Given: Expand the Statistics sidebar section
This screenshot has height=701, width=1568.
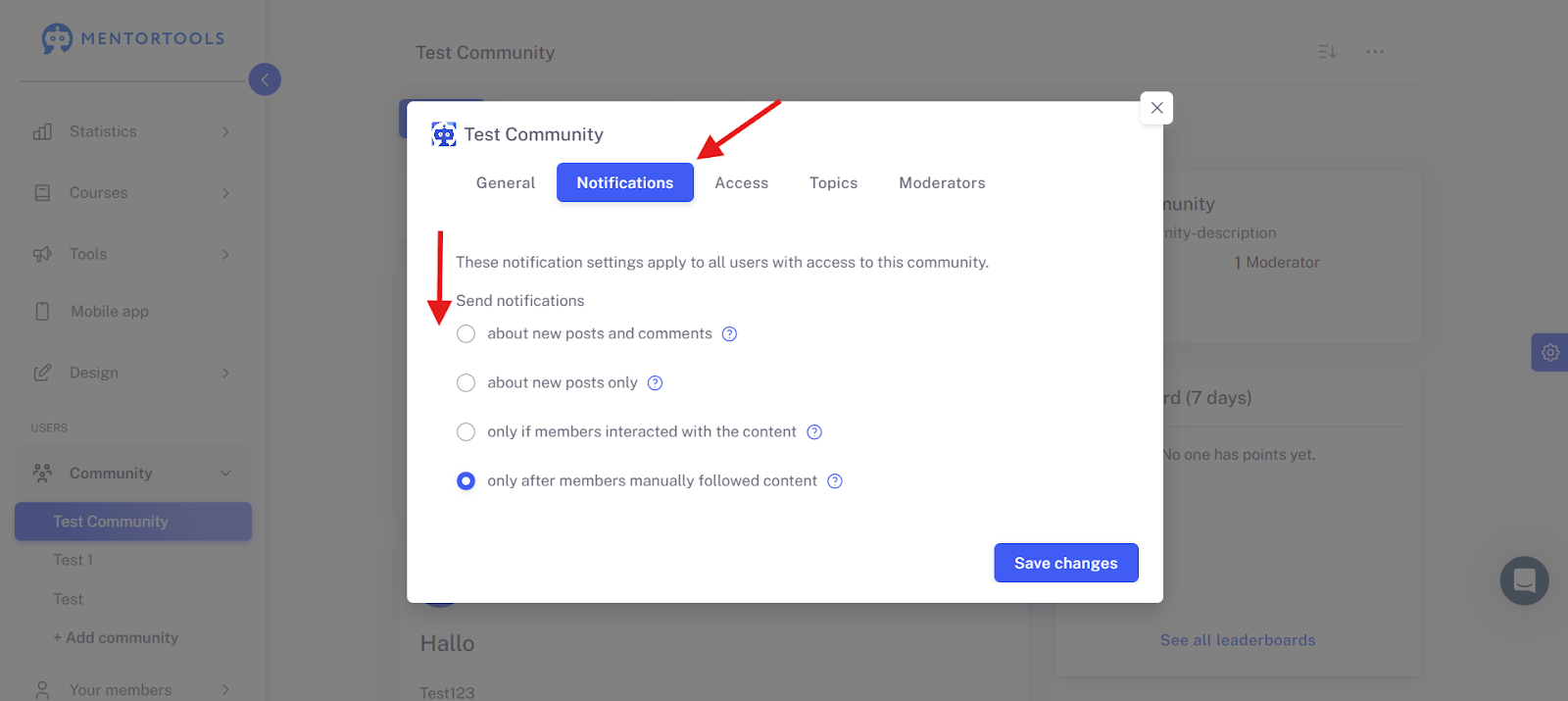Looking at the screenshot, I should [132, 131].
